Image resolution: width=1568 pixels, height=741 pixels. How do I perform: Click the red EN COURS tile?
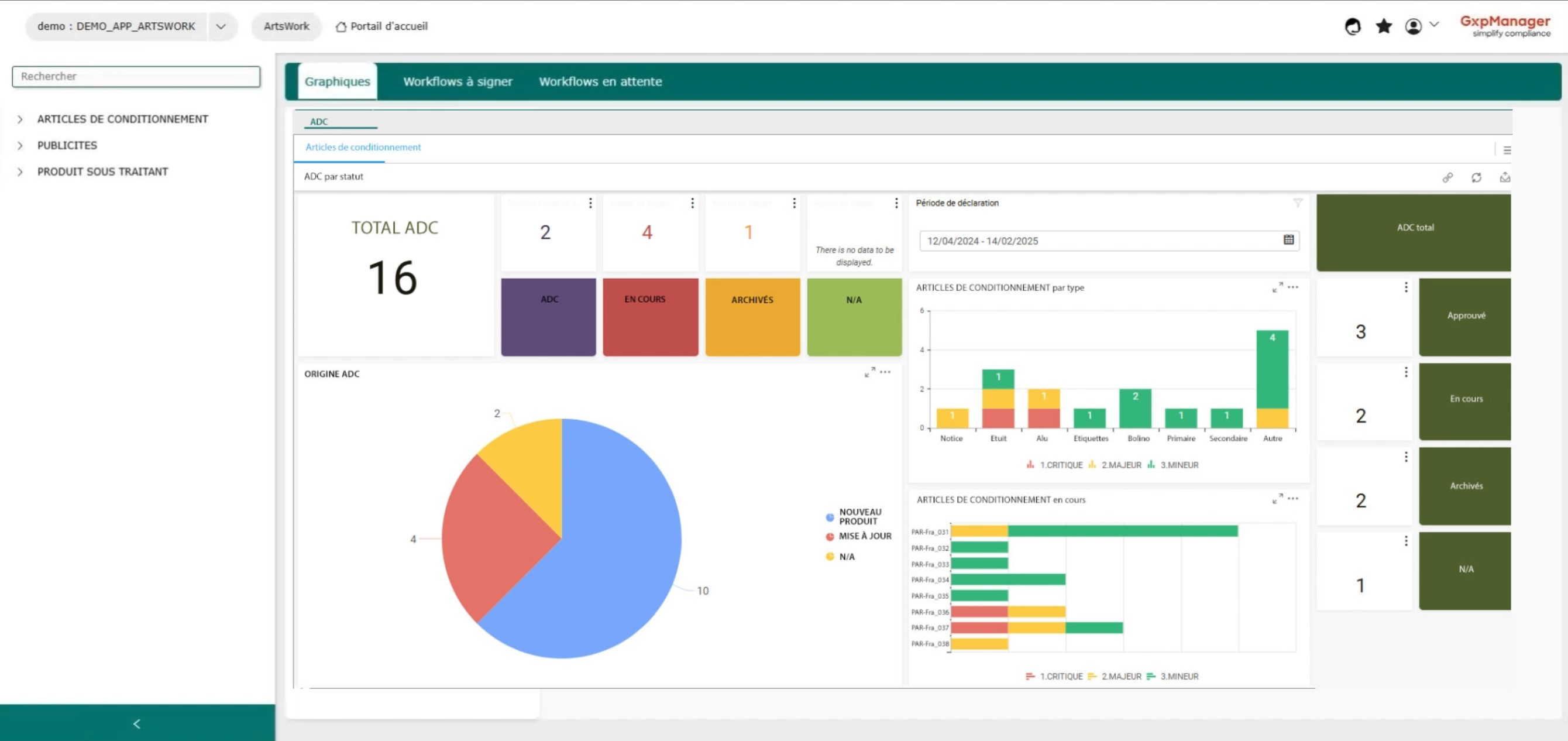650,317
